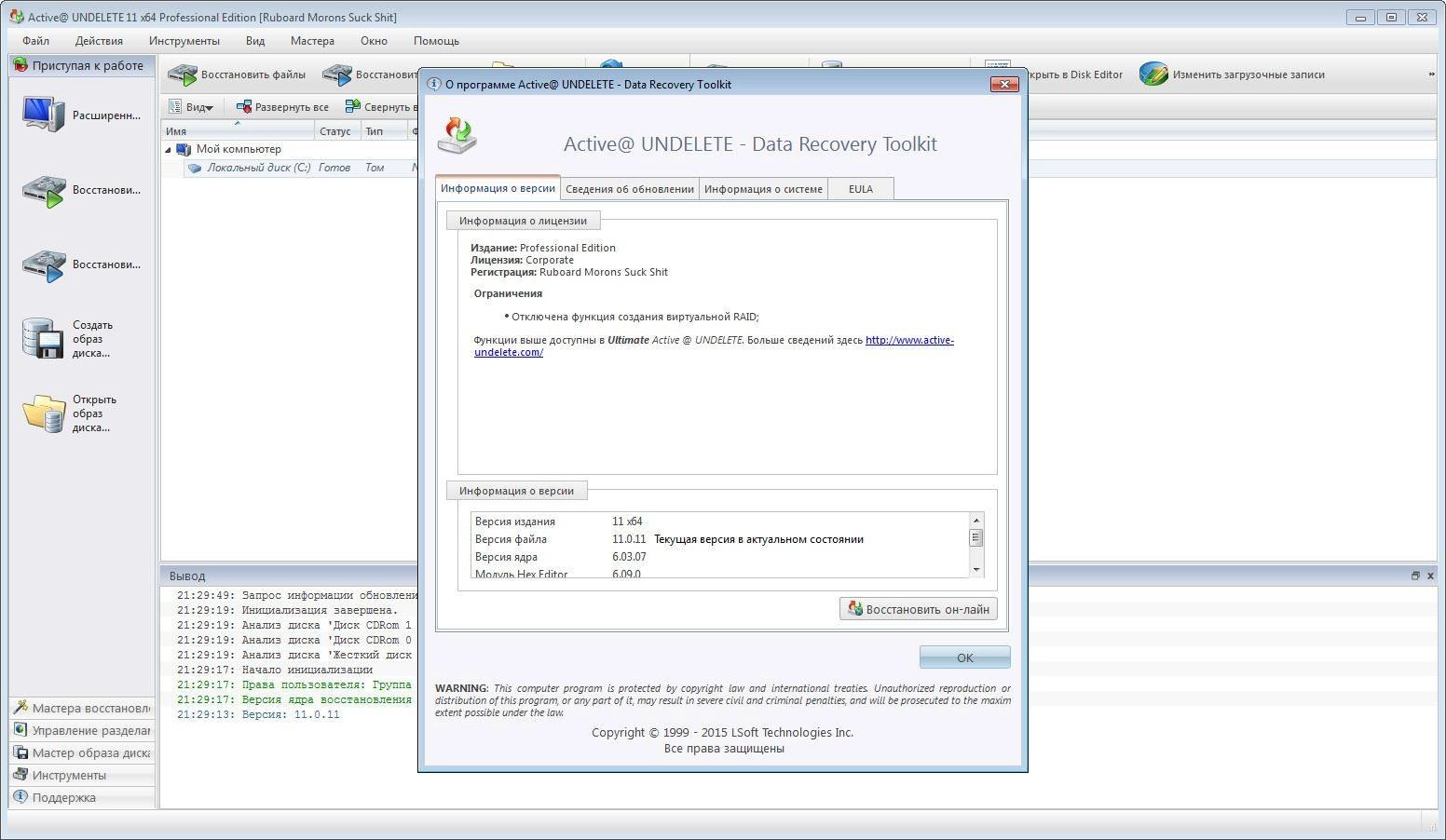Screen dimensions: 1446x840
Task: Click the Partition management panel icon
Action: coord(20,730)
